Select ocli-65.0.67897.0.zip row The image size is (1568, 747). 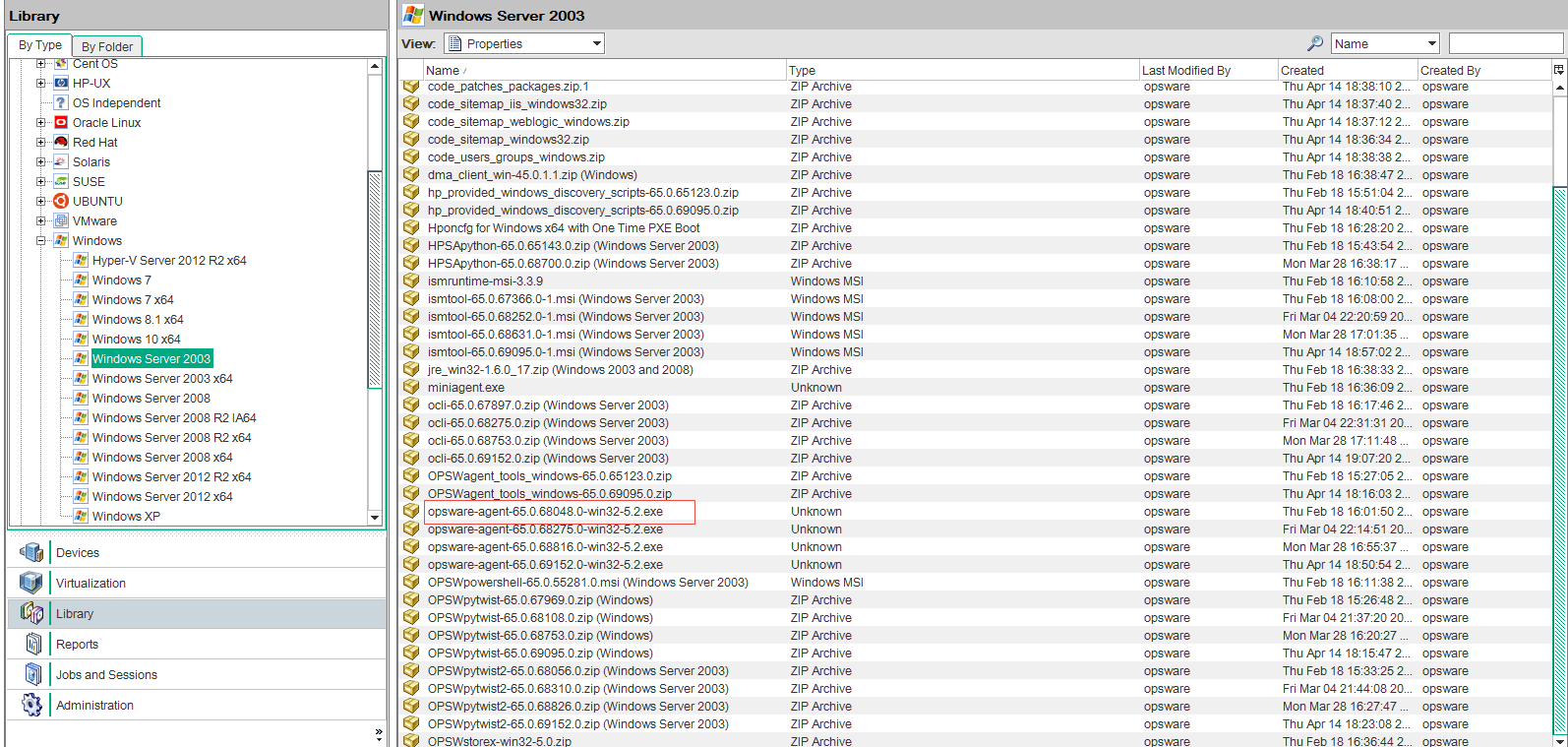[x=976, y=405]
